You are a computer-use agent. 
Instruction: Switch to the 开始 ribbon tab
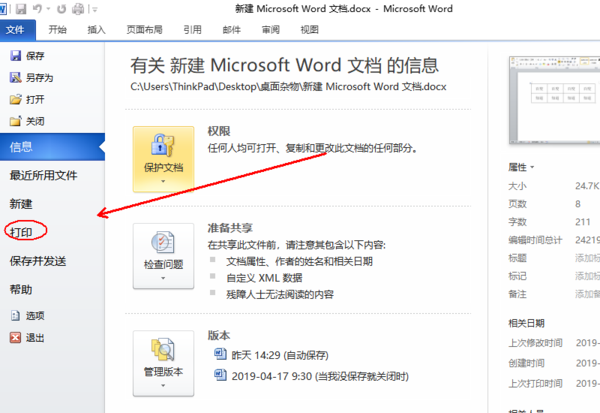click(57, 29)
